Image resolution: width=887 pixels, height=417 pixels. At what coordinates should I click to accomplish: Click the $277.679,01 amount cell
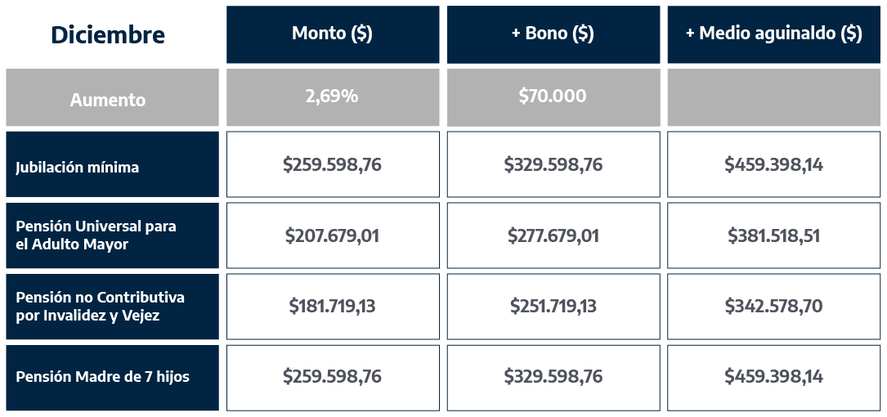click(552, 236)
